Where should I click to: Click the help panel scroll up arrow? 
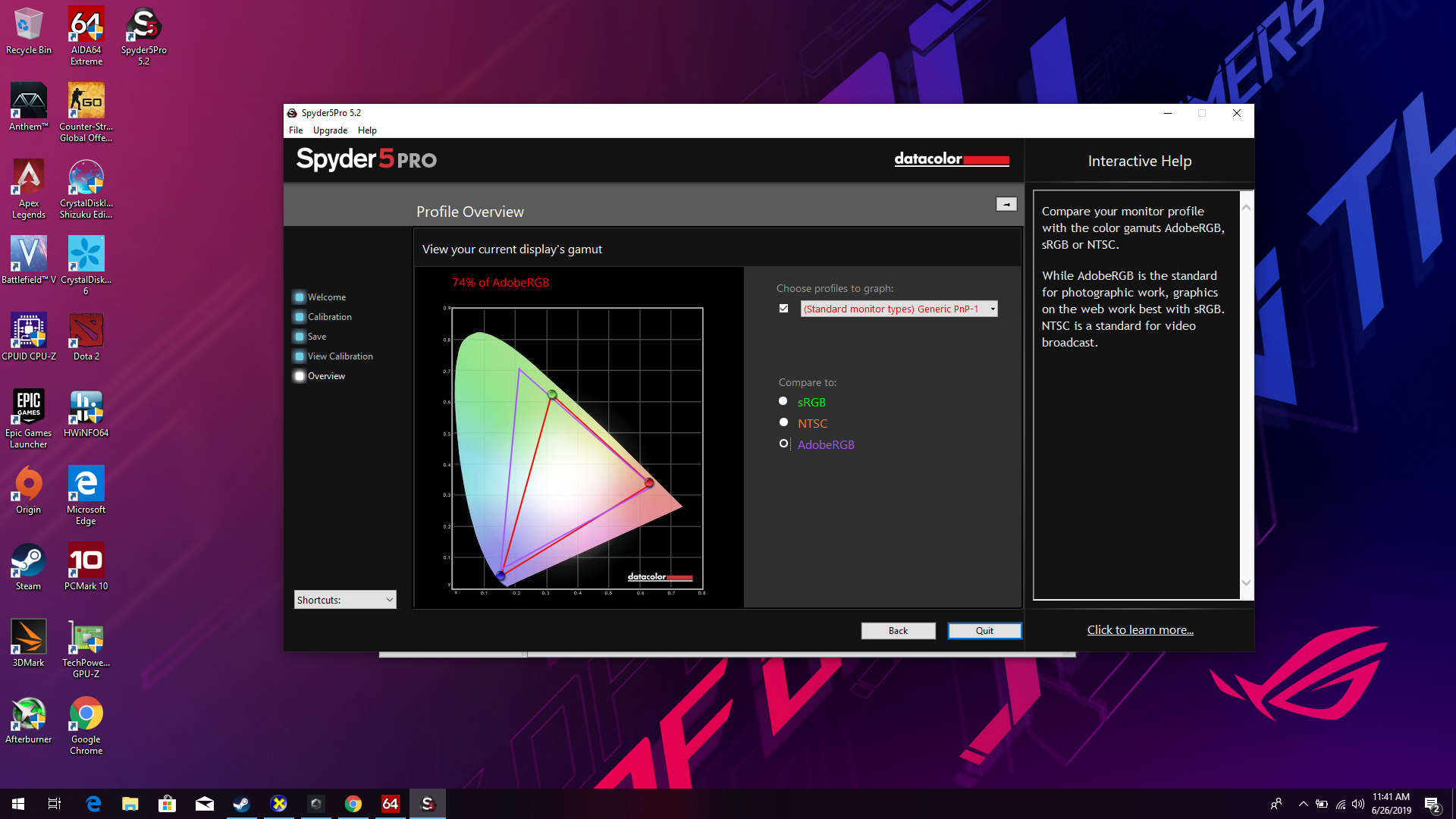tap(1246, 207)
